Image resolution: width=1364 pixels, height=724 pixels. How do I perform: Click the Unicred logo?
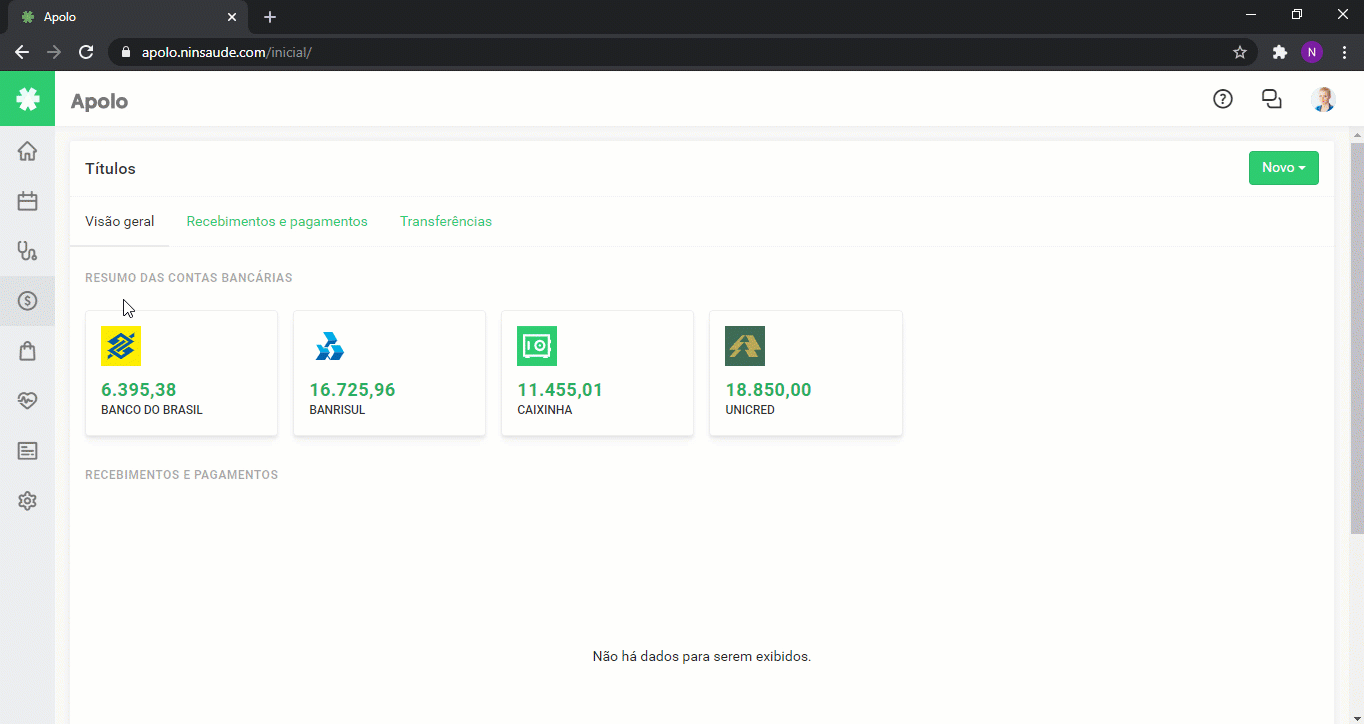point(745,346)
